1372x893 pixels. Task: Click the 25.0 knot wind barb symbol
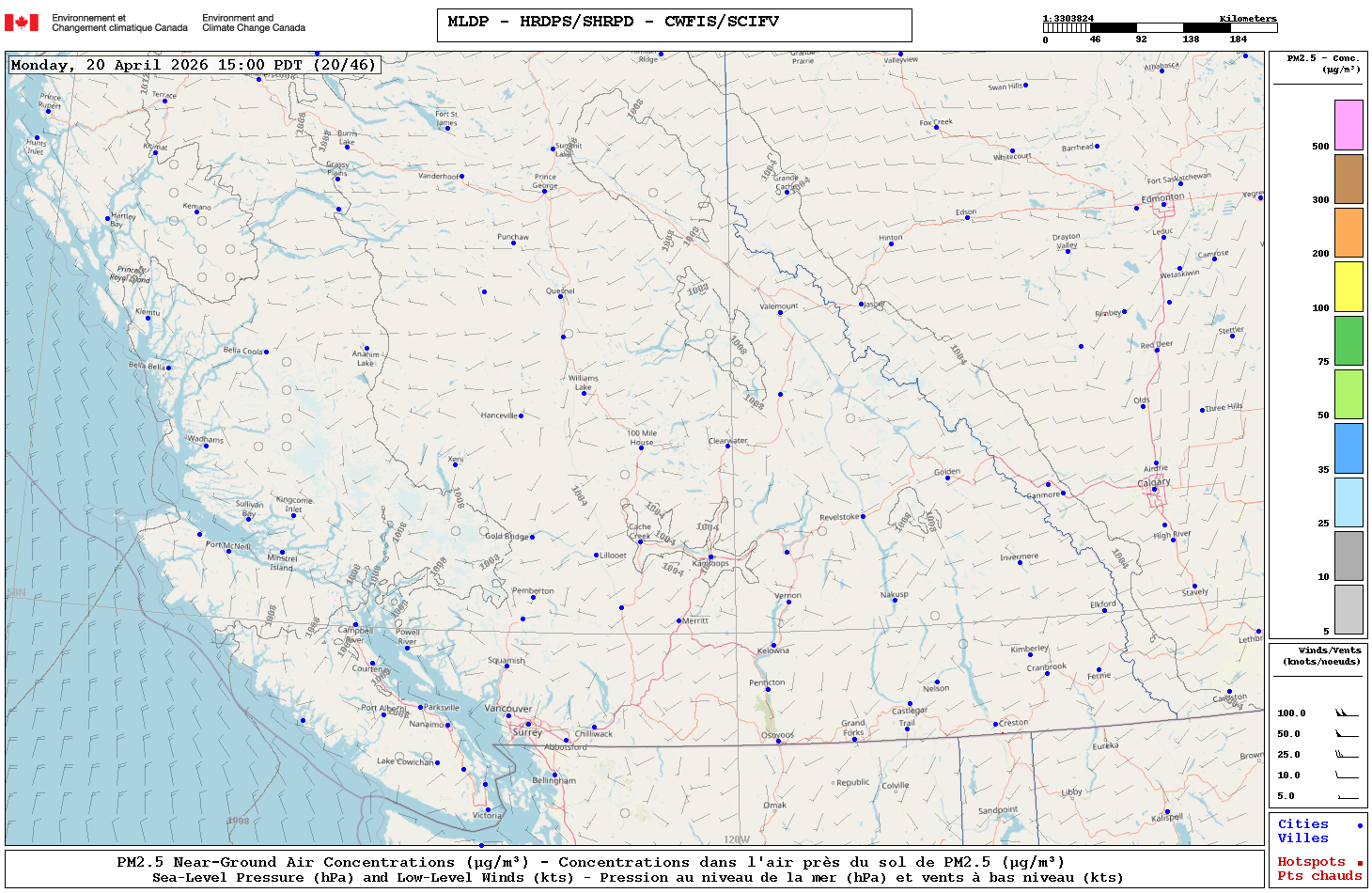point(1346,755)
